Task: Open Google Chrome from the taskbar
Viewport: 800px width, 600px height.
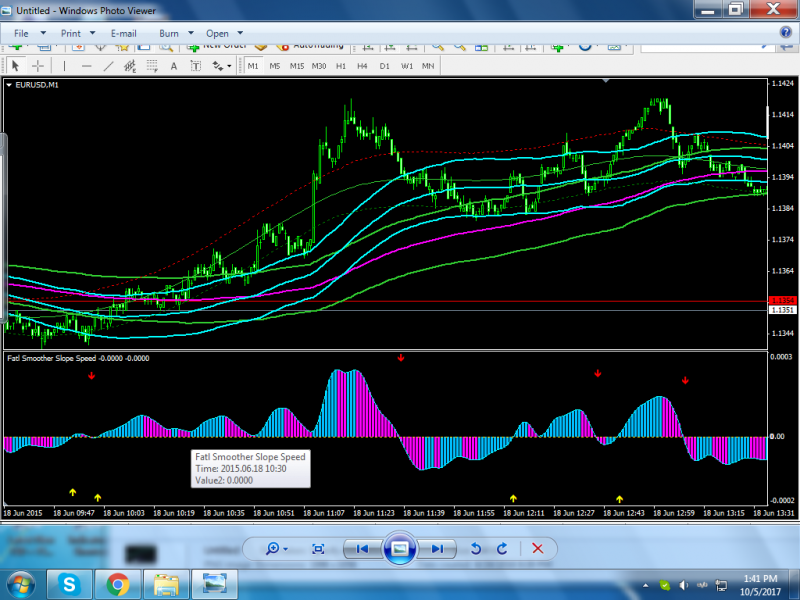Action: tap(118, 583)
